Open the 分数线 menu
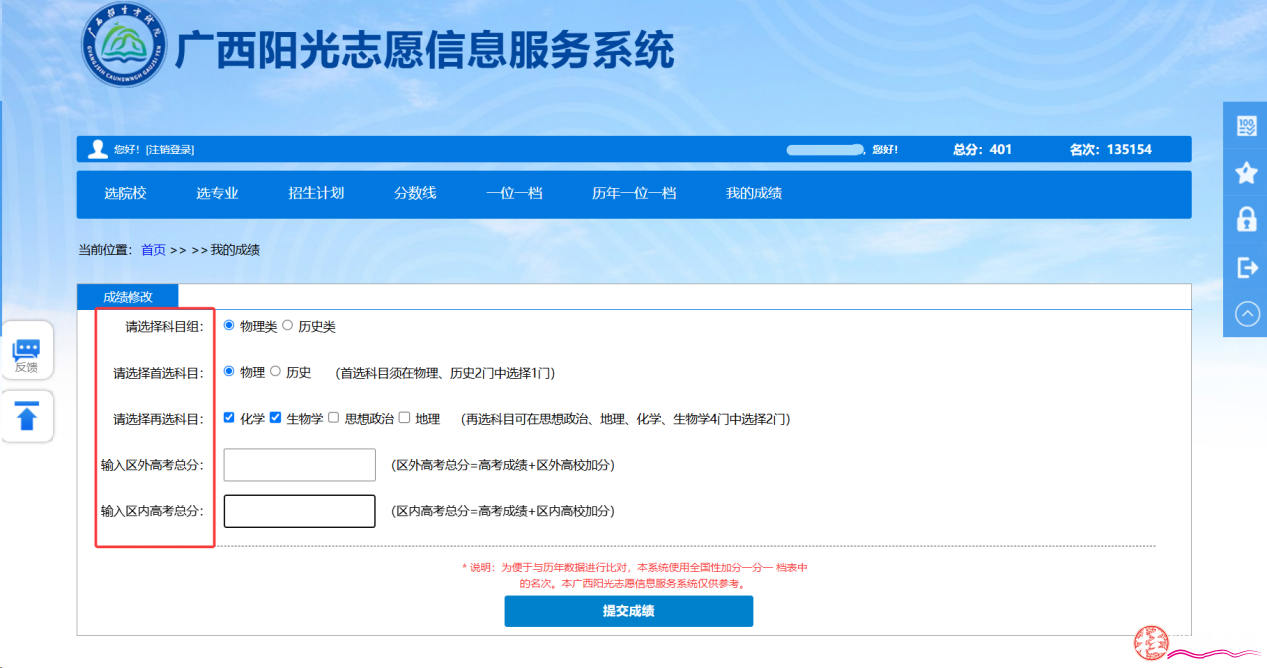The image size is (1267, 668). [x=415, y=193]
